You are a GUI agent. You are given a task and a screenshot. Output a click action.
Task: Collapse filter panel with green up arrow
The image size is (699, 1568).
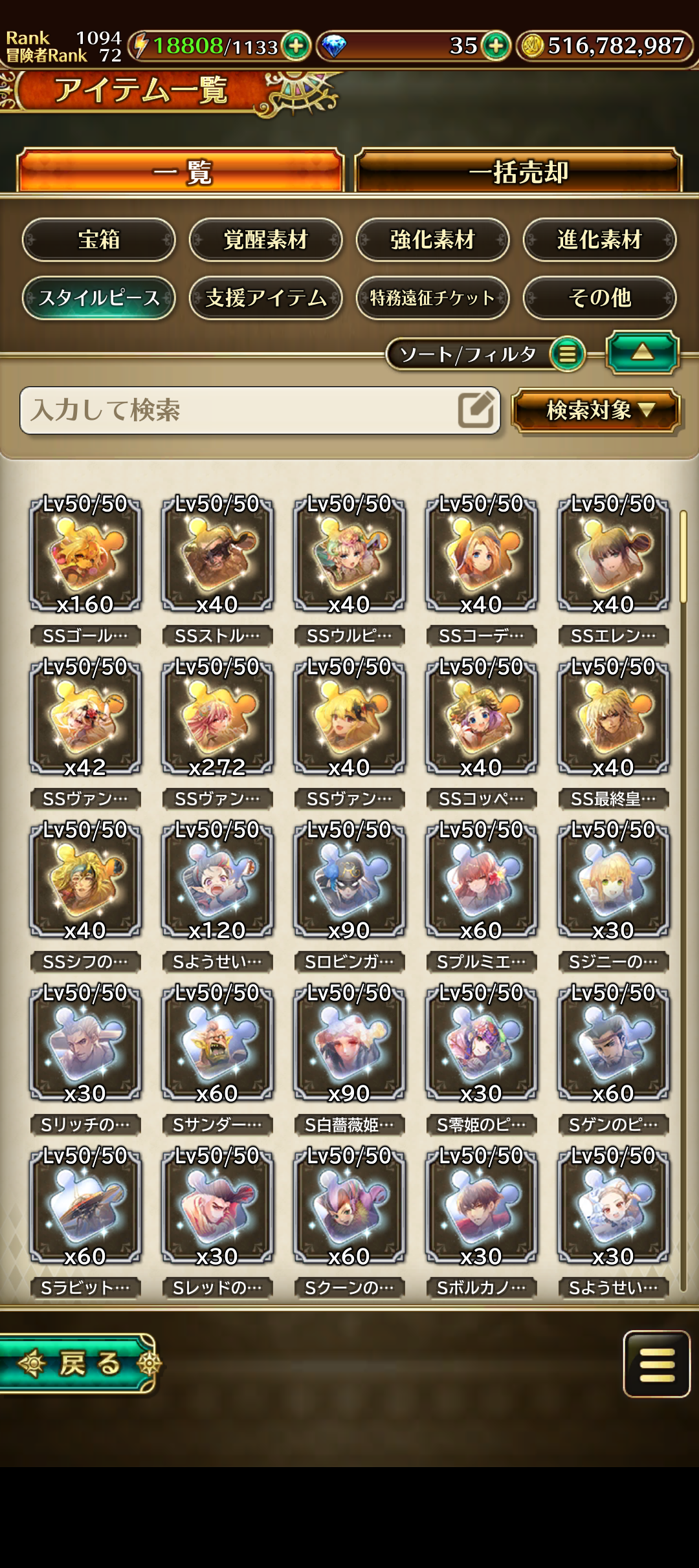[642, 353]
